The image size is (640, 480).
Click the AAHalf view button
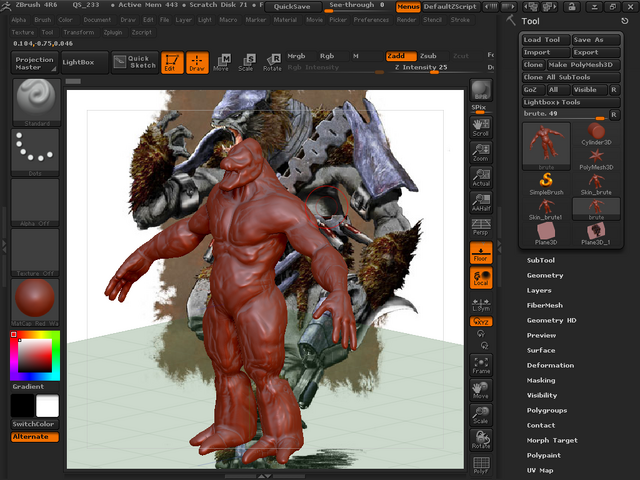(481, 202)
